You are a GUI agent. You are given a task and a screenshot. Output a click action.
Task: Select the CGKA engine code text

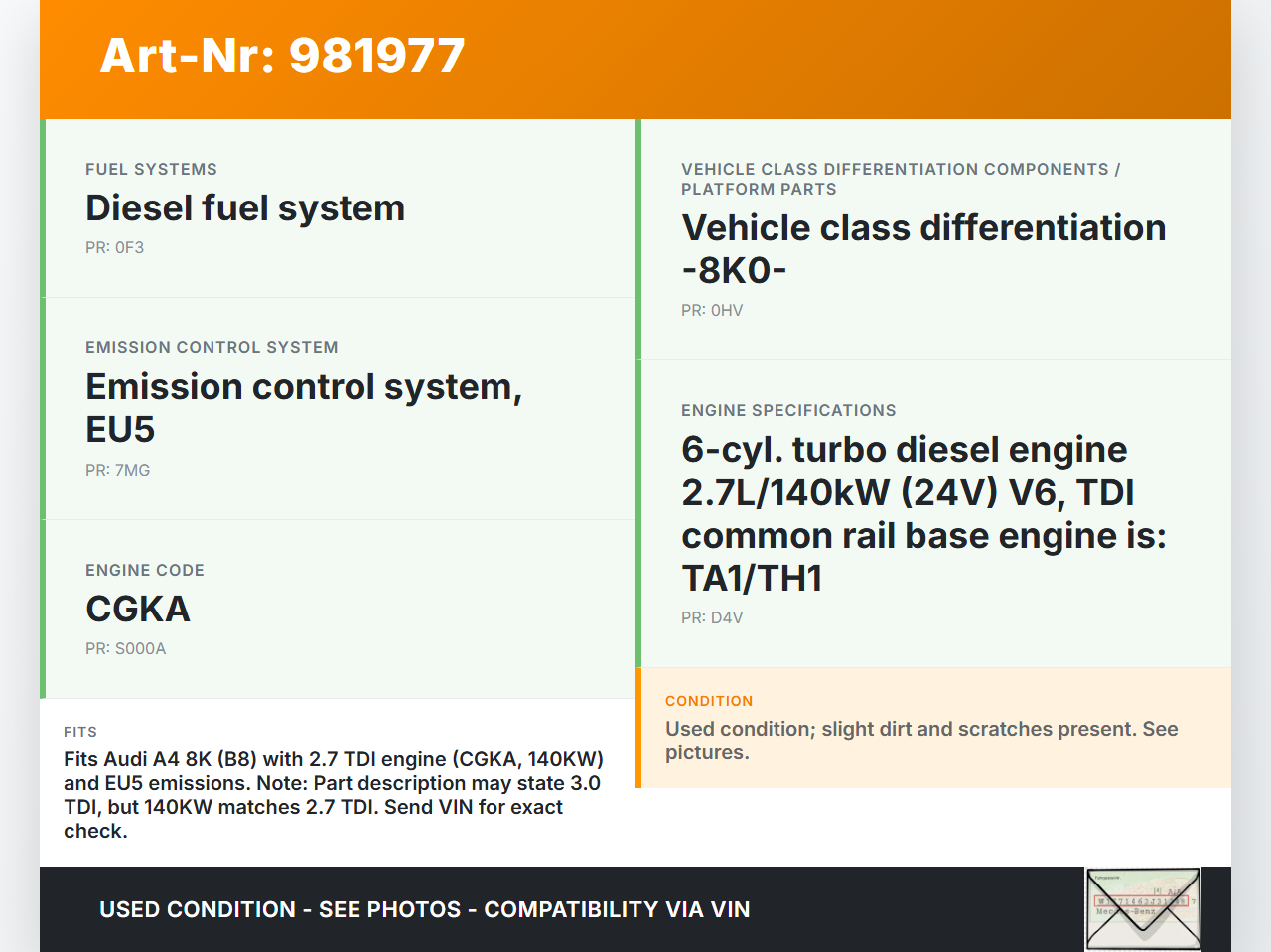(138, 610)
